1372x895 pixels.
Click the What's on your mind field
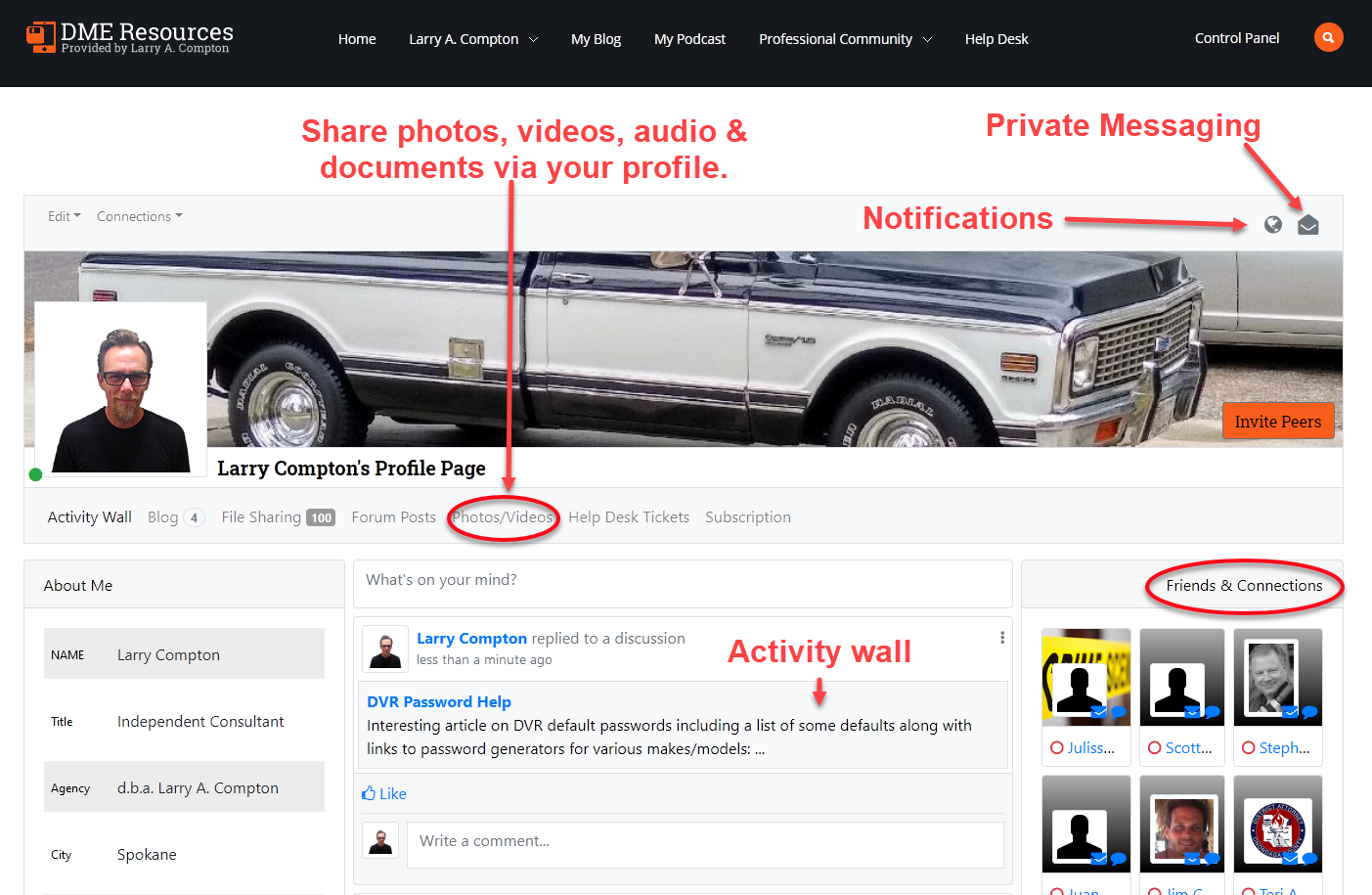pyautogui.click(x=682, y=581)
